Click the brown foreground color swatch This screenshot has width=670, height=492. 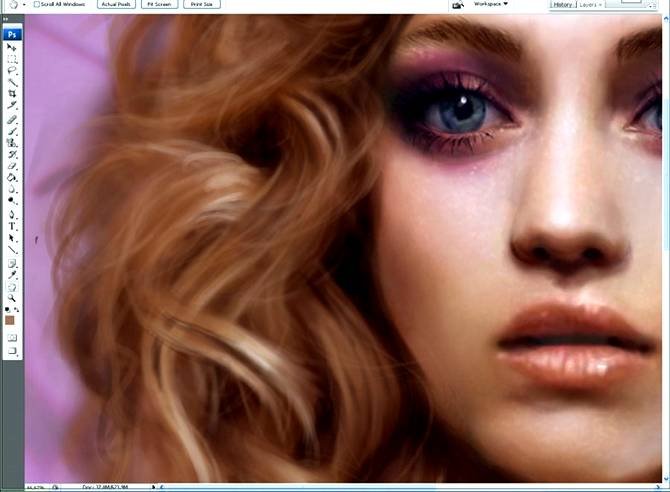(11, 320)
